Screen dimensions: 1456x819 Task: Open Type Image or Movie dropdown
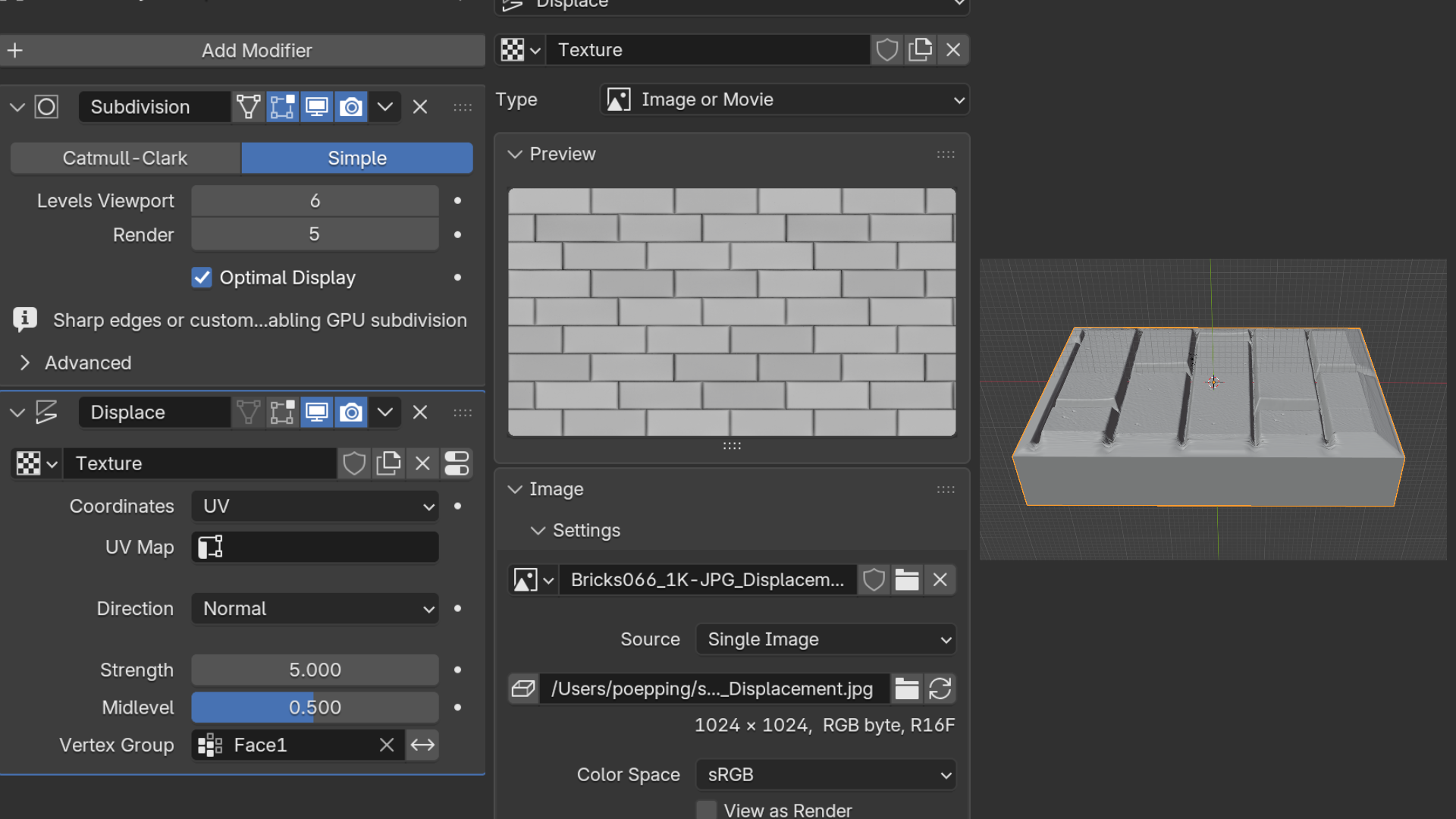[784, 100]
